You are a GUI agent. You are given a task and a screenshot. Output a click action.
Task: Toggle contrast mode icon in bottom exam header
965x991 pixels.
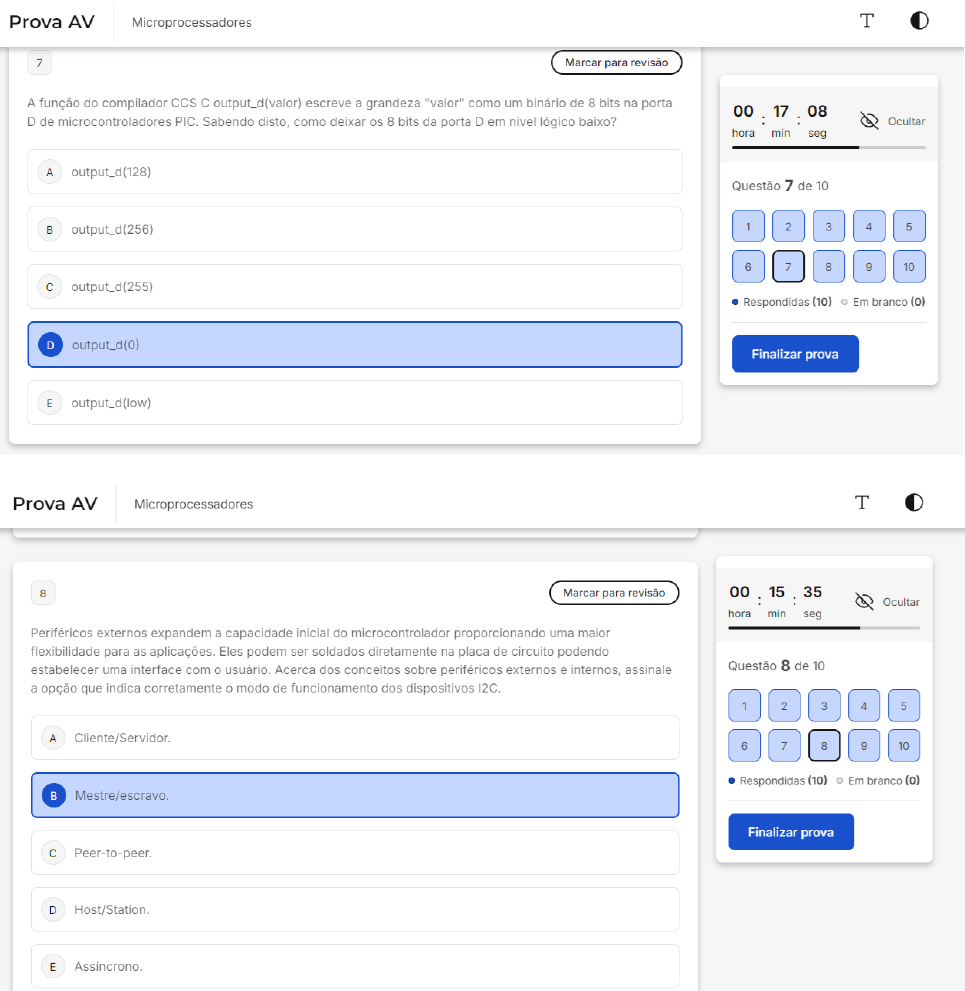914,502
